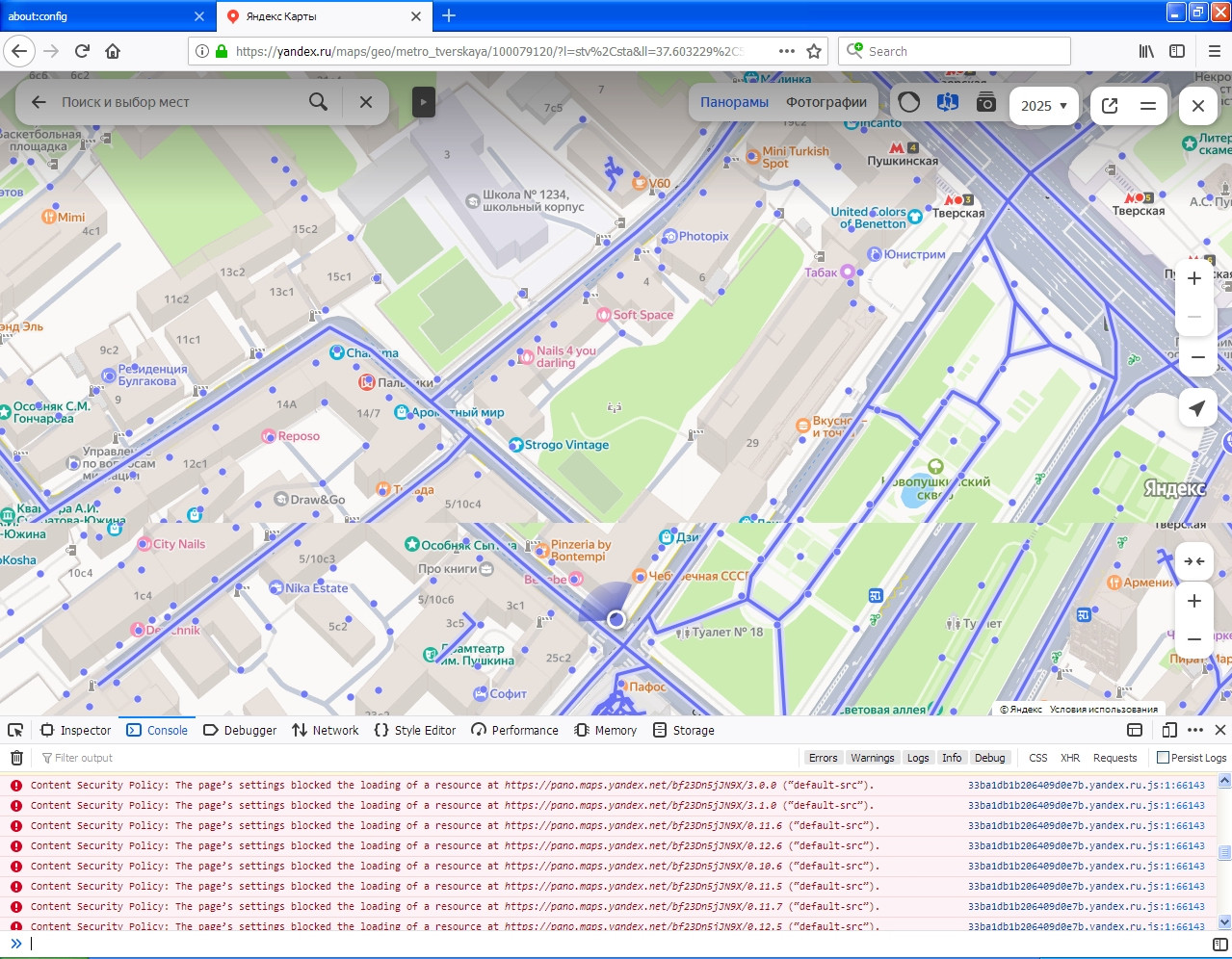Open the 2025 year dropdown

tap(1044, 106)
